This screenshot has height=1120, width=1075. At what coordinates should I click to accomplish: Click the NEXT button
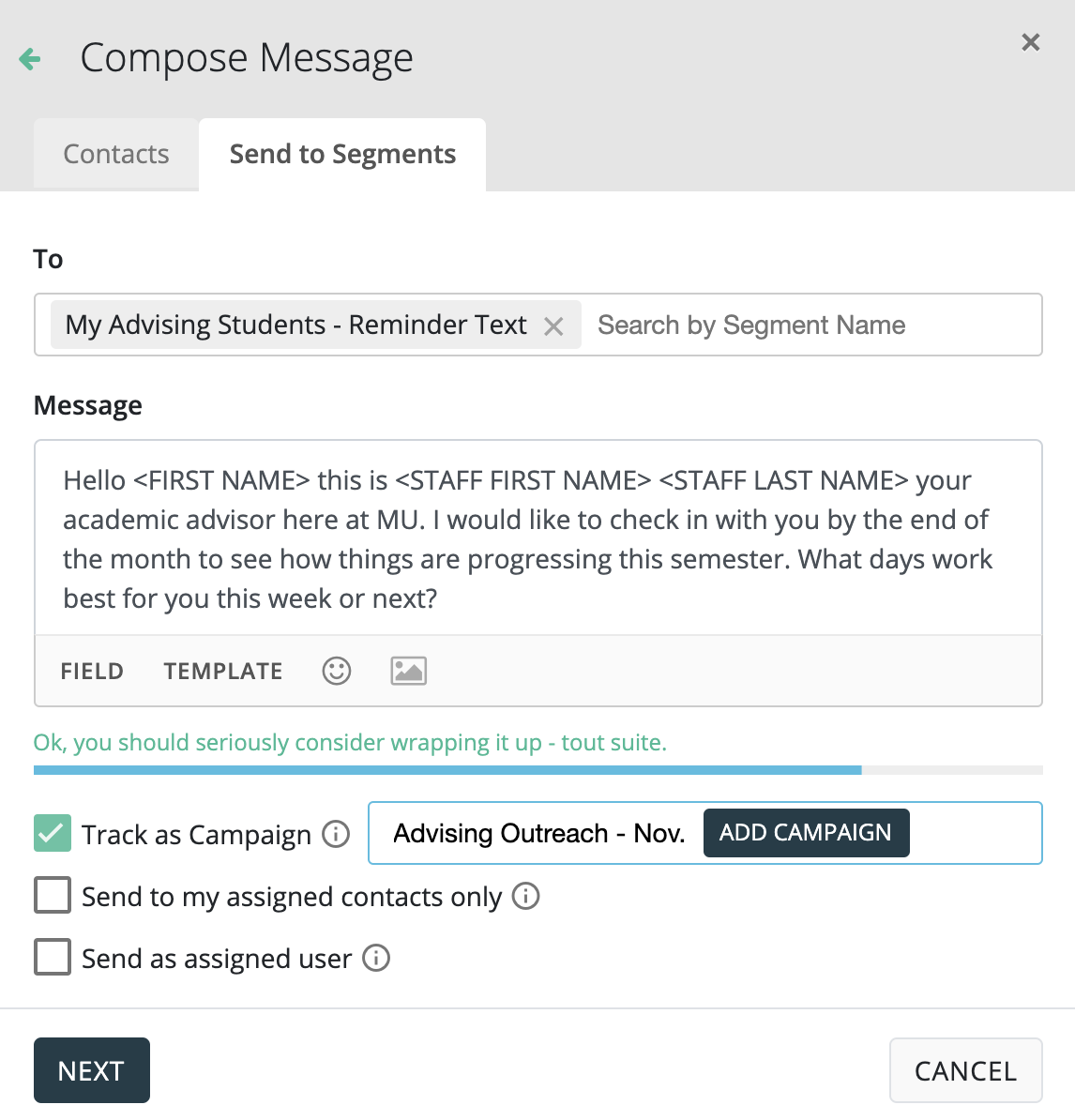[x=92, y=1070]
